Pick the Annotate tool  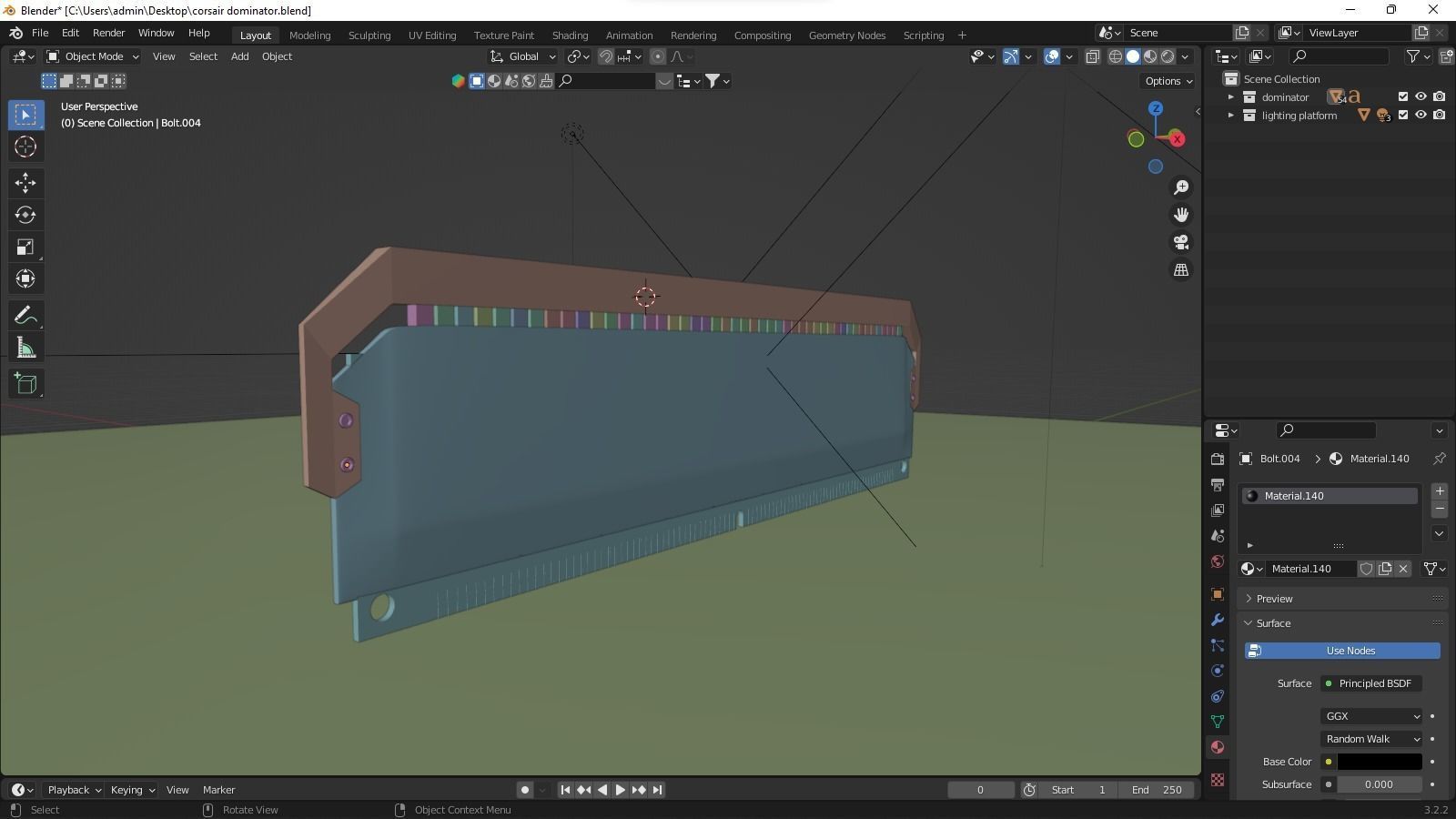[25, 315]
